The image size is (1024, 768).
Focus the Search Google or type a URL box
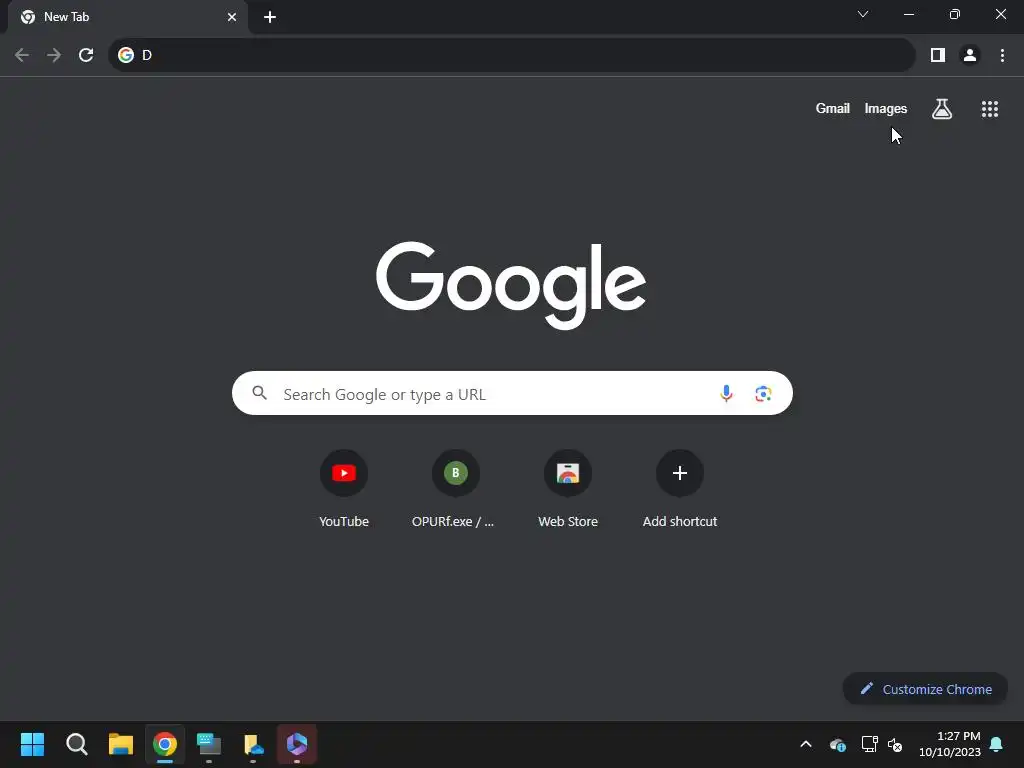(x=512, y=393)
